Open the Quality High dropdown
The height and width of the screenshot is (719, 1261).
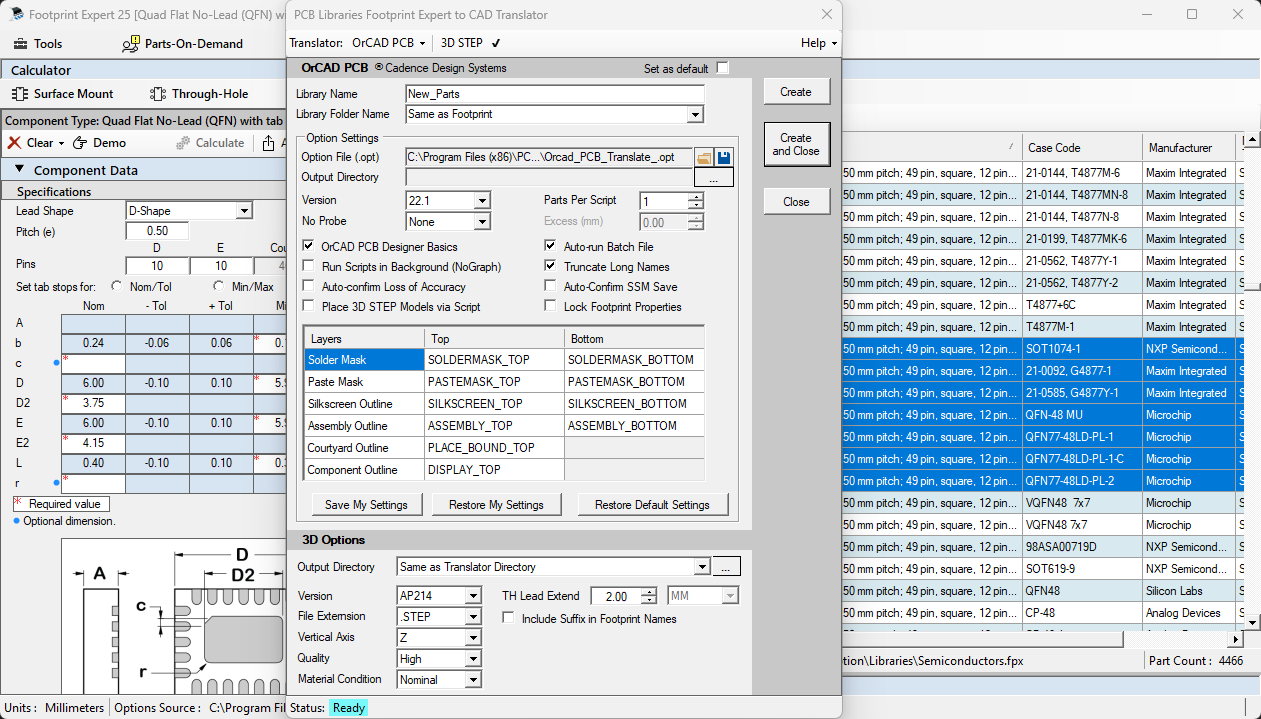pyautogui.click(x=473, y=659)
